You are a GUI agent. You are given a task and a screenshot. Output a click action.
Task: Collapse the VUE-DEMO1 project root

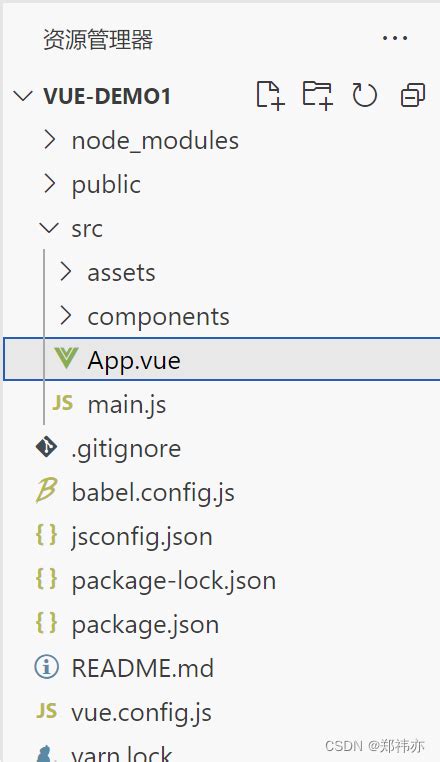23,96
